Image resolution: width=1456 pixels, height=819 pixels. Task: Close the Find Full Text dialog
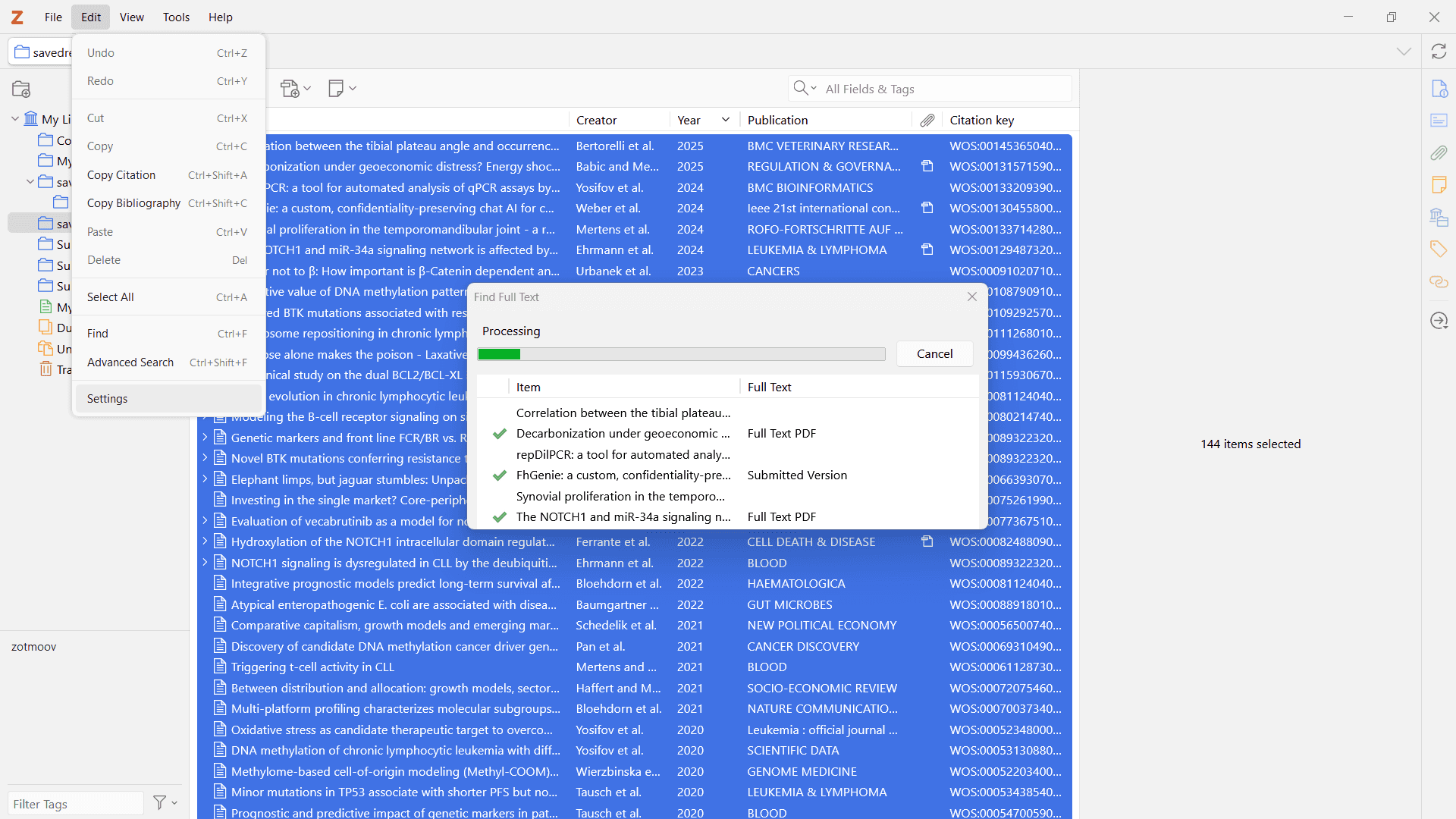[x=971, y=297]
